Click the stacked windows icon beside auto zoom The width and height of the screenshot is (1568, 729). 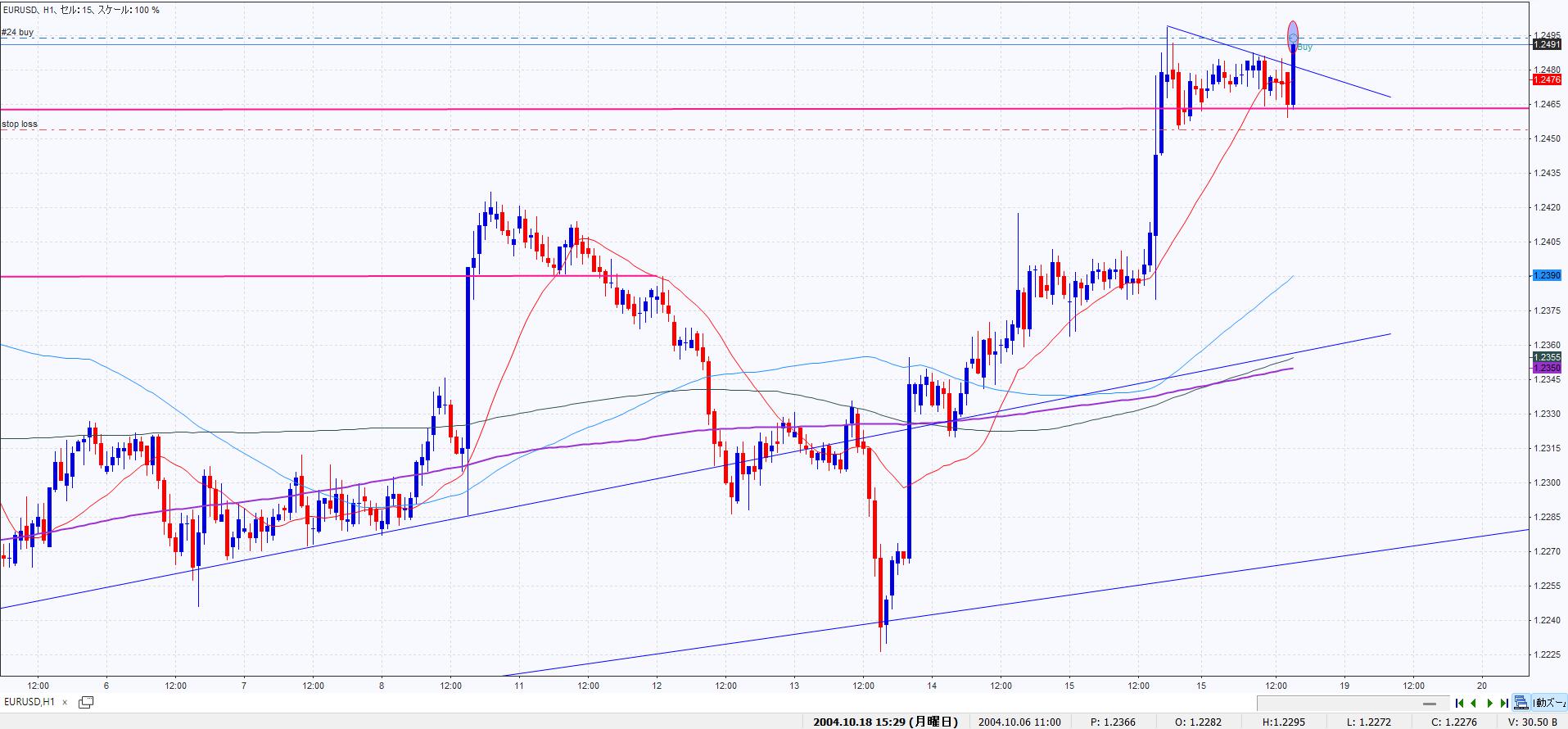pos(1521,702)
